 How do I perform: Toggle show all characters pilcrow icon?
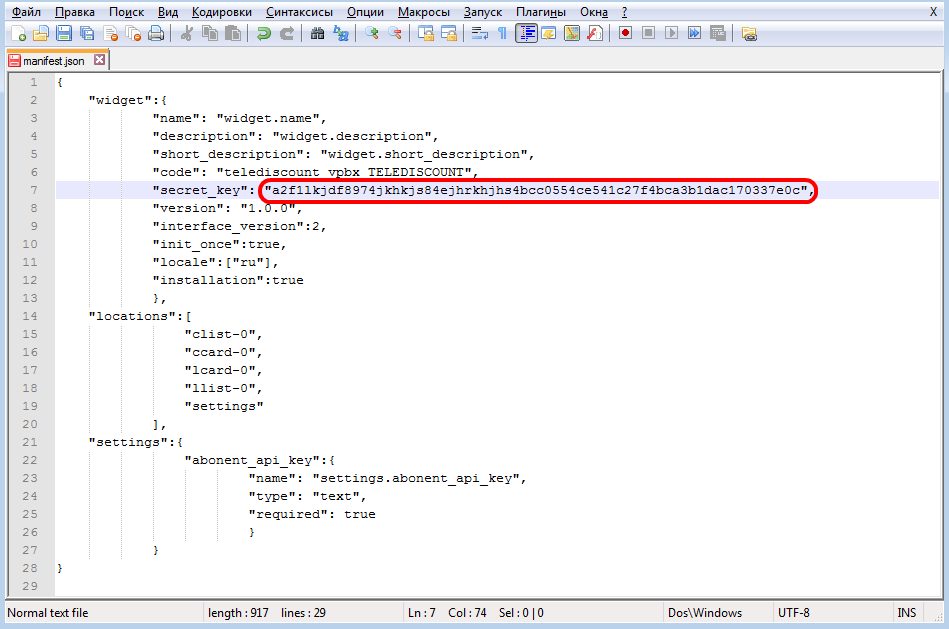coord(502,34)
